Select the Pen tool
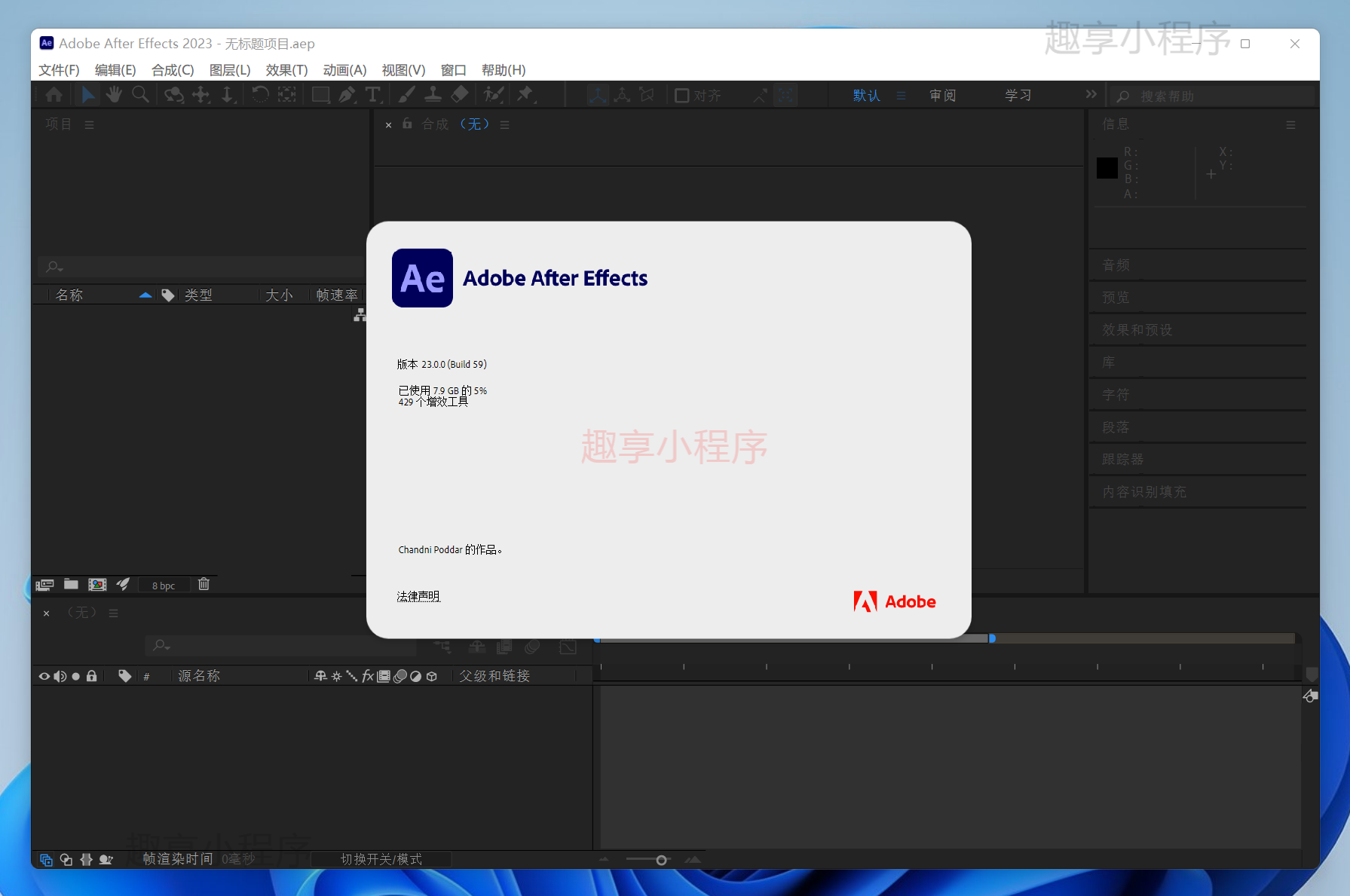 347,95
